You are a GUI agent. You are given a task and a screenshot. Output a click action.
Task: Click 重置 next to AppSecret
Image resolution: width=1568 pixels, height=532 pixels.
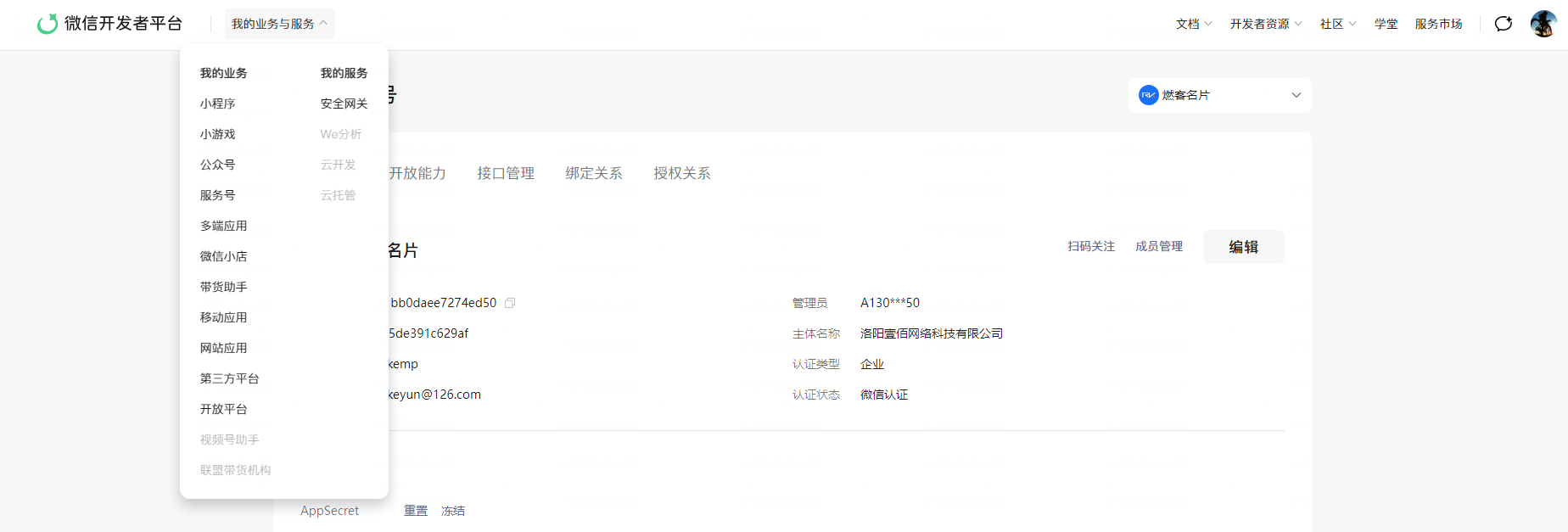[416, 511]
